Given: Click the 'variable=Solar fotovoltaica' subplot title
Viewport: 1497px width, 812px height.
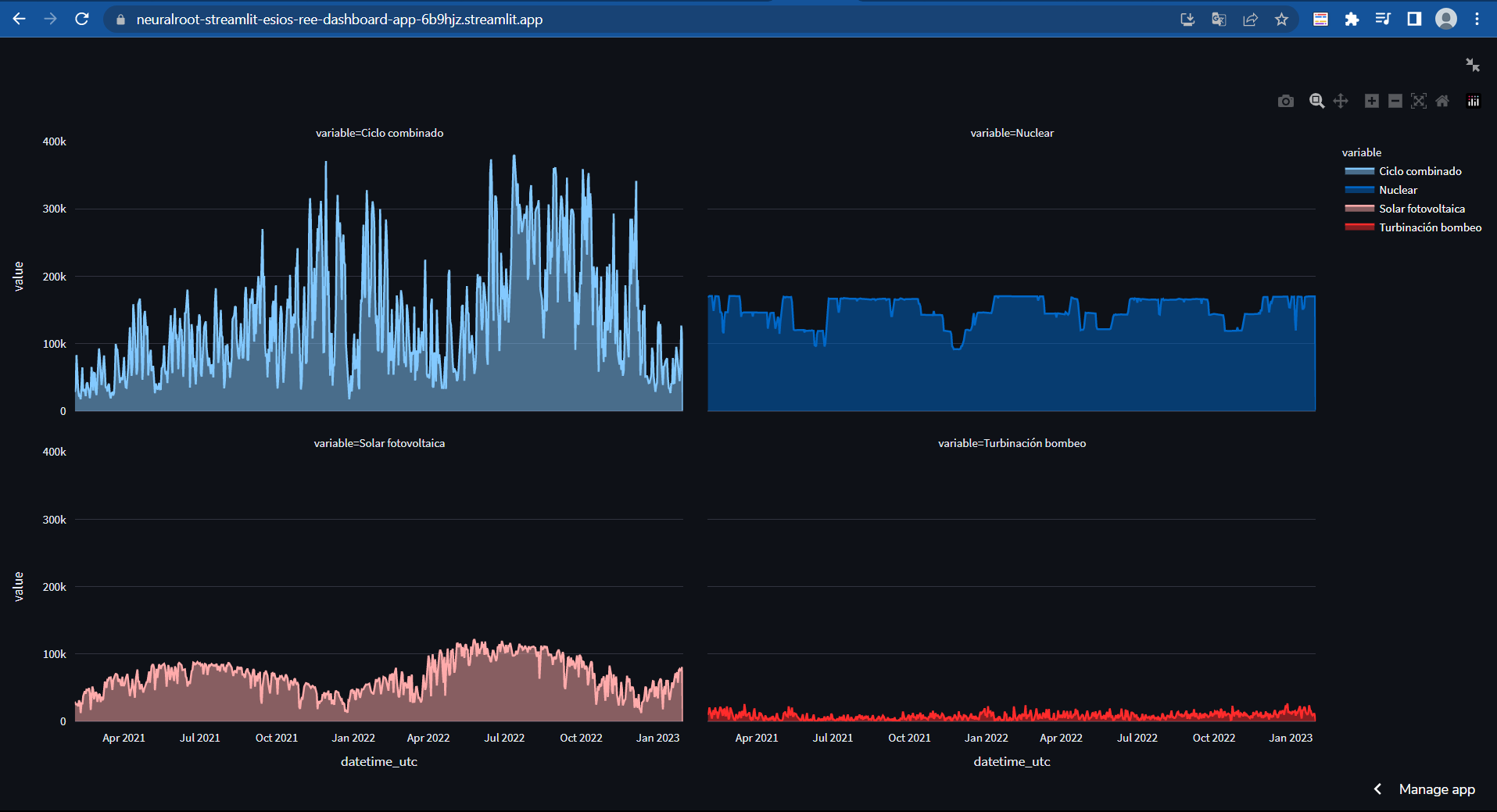Looking at the screenshot, I should 379,443.
